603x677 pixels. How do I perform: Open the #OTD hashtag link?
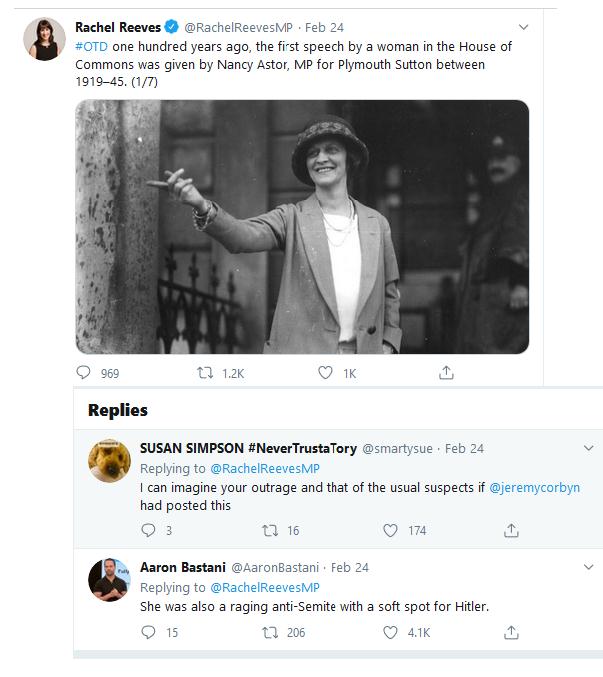point(91,46)
